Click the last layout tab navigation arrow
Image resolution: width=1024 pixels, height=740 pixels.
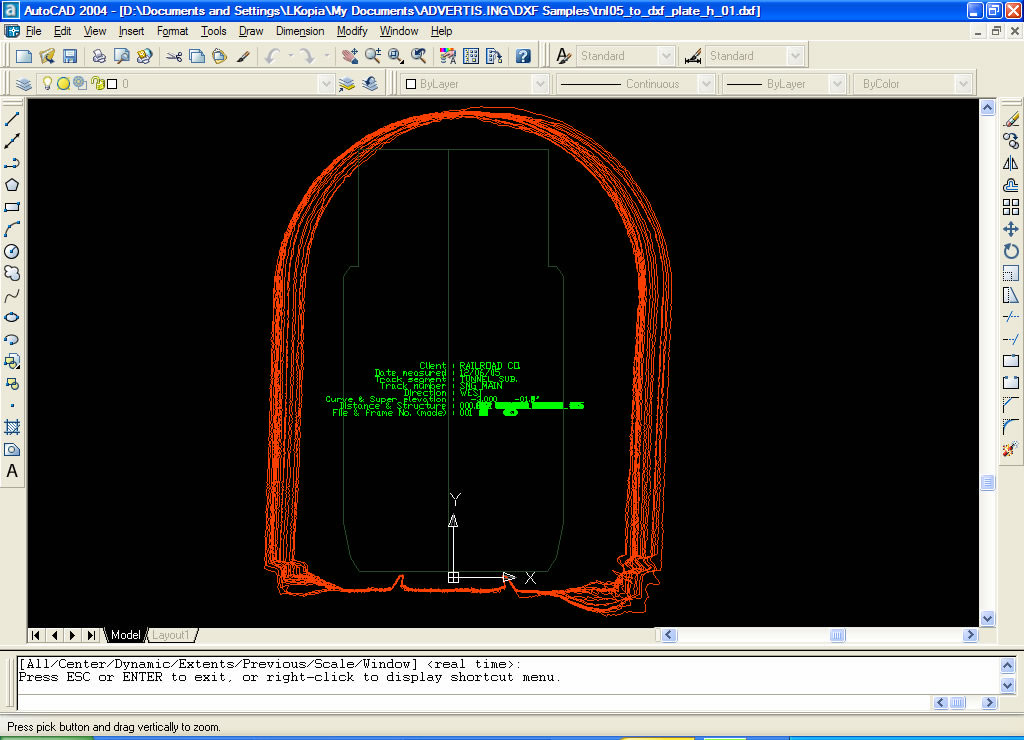(91, 635)
